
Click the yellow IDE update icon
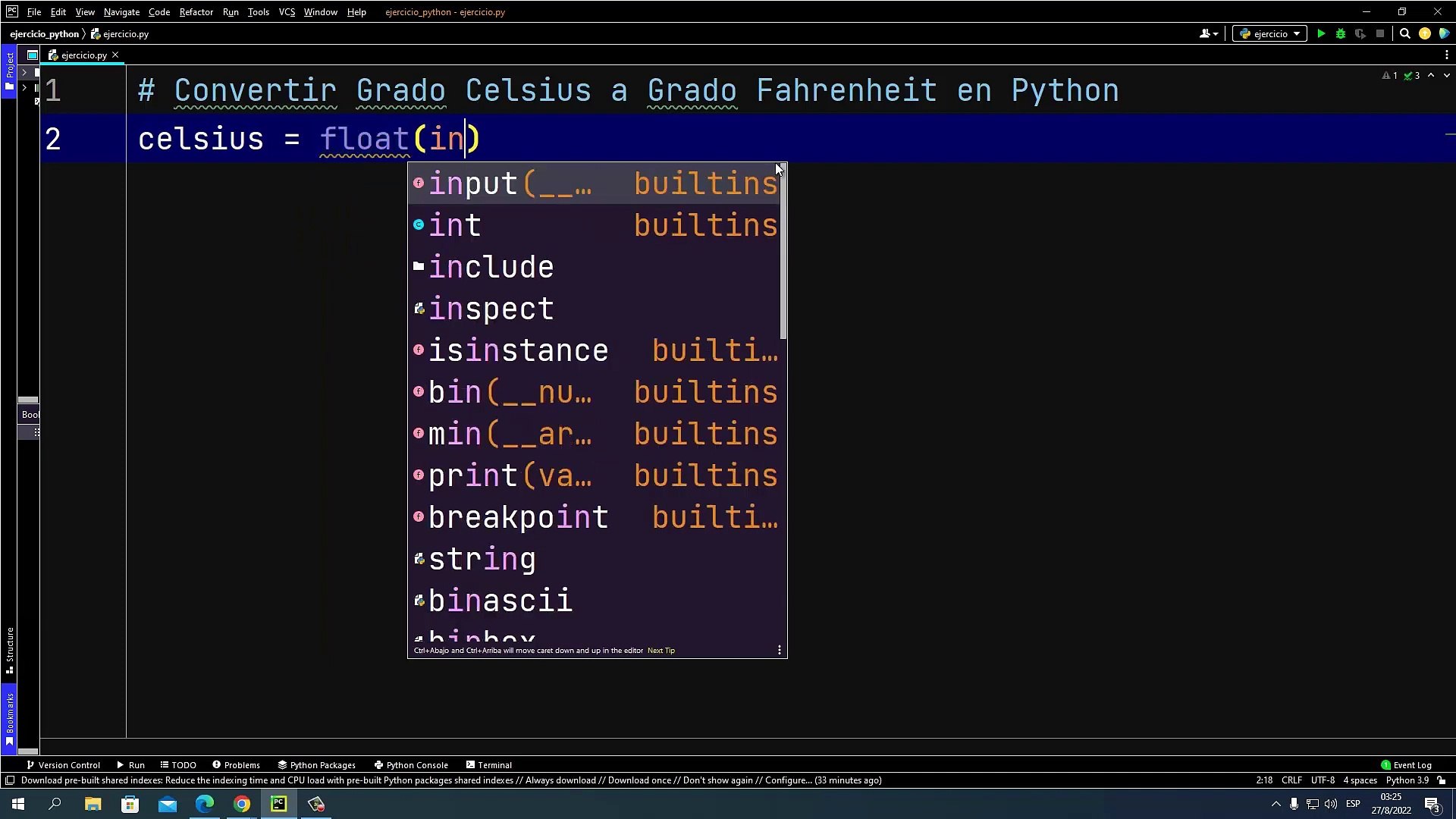(x=1425, y=33)
